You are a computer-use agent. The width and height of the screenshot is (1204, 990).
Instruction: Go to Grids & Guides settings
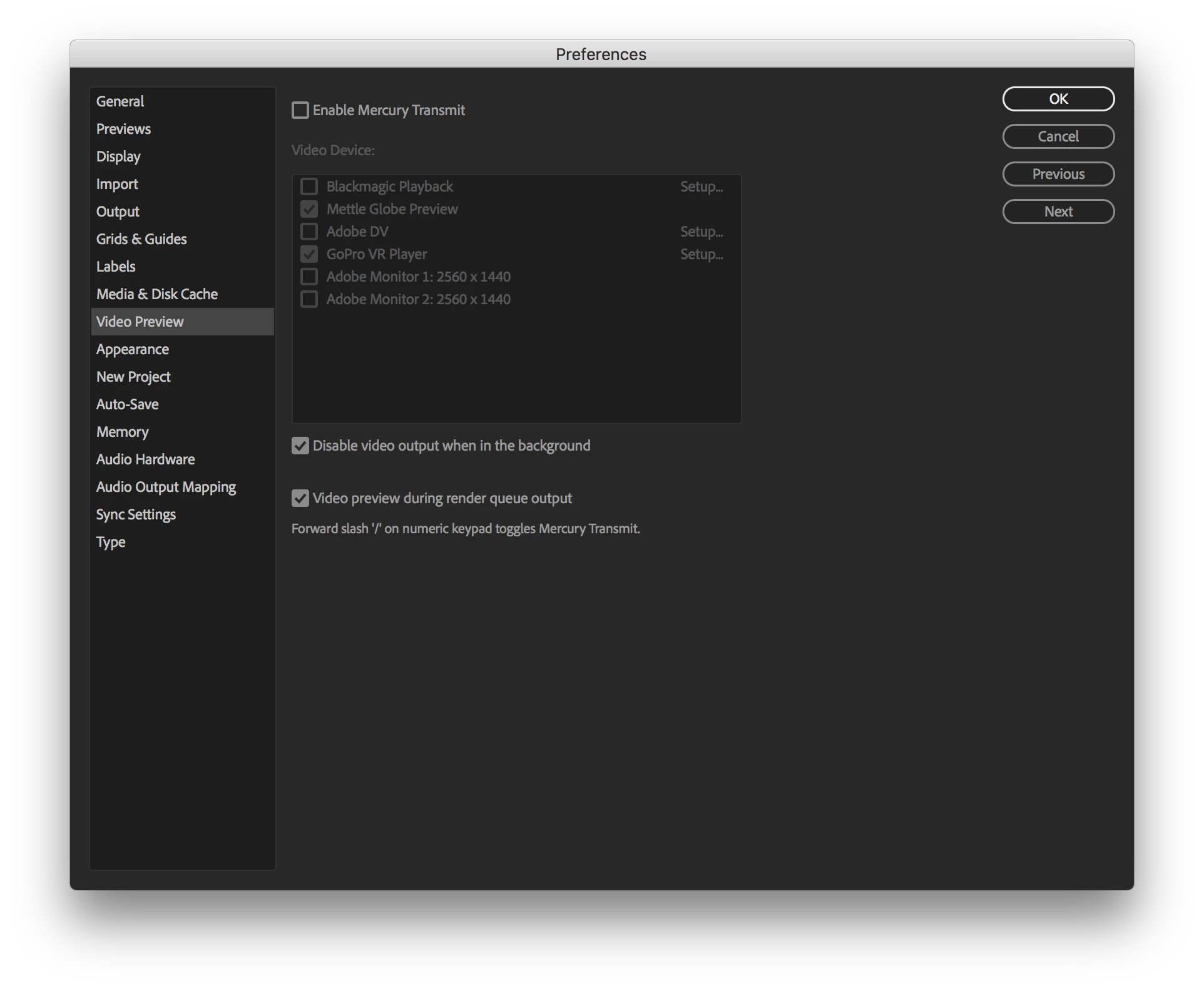[141, 239]
